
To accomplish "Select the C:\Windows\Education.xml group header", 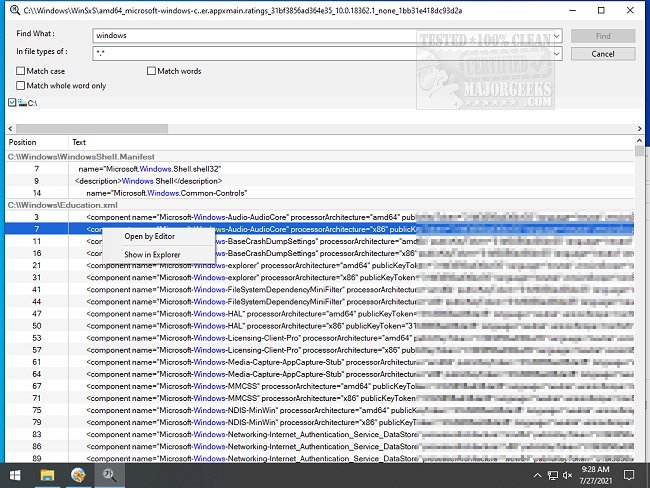I will (x=320, y=205).
